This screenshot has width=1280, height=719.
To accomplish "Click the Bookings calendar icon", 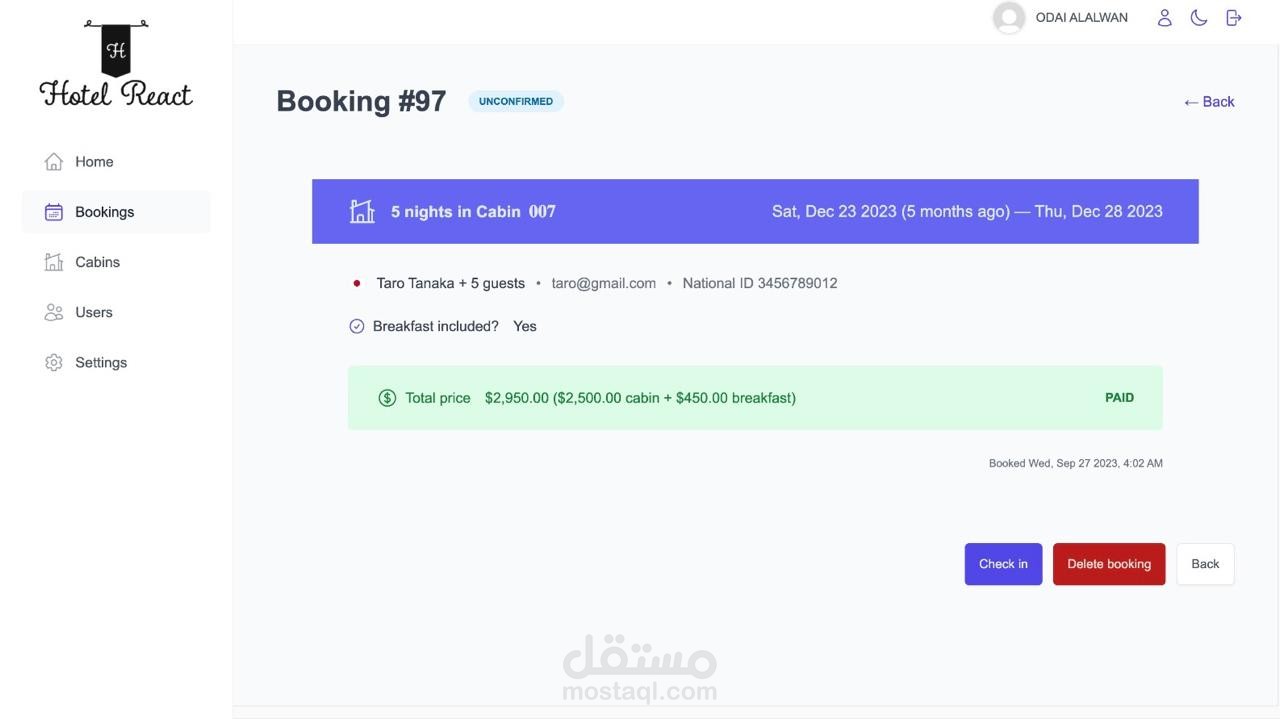I will point(54,212).
